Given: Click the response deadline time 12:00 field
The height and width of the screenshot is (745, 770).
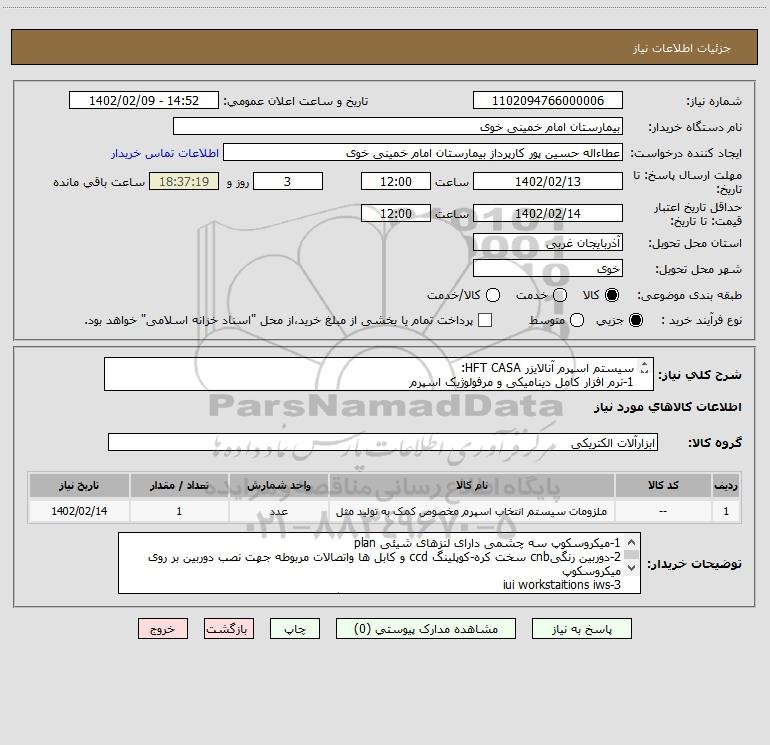Looking at the screenshot, I should [x=396, y=181].
